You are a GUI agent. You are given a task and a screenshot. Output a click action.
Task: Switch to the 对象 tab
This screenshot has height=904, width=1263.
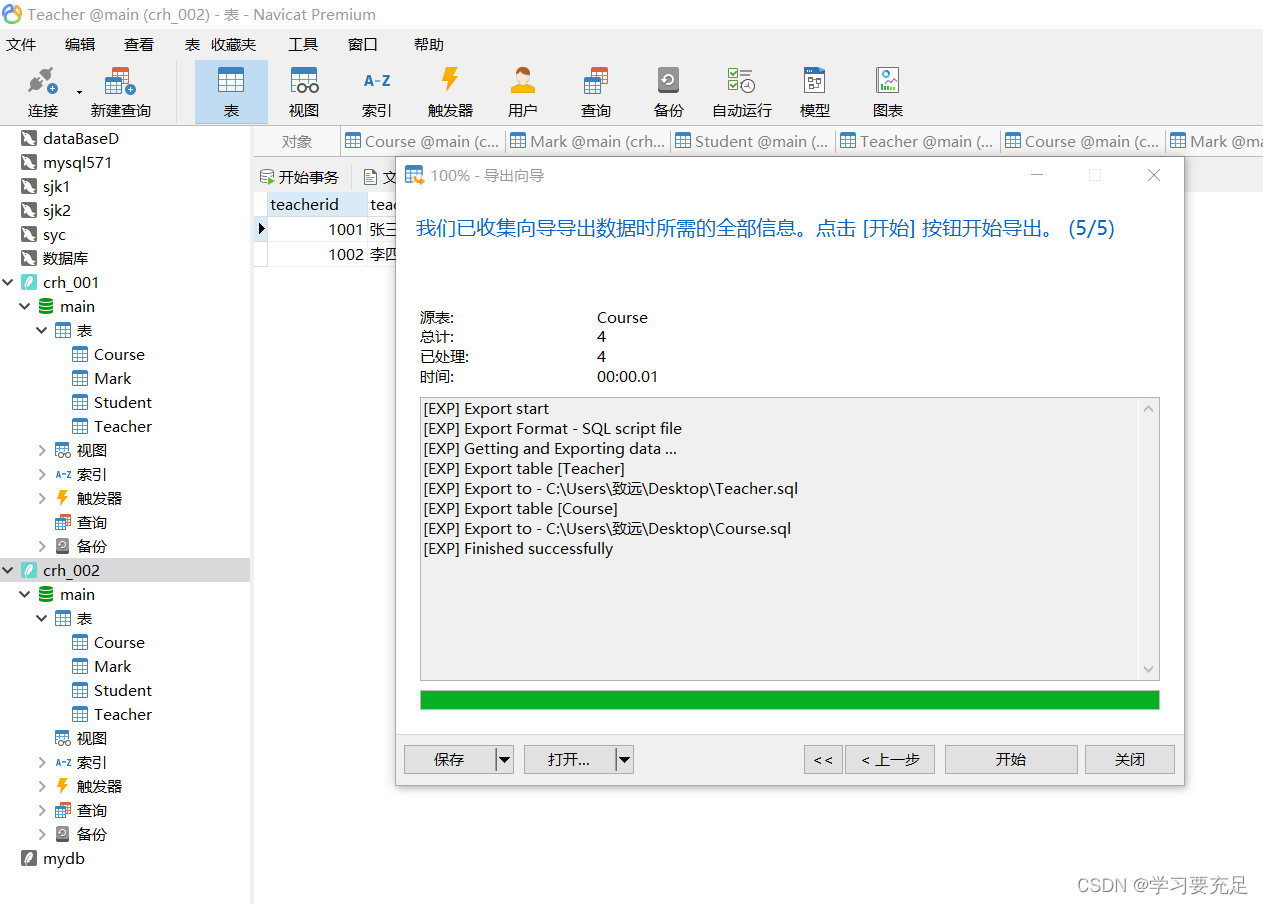(297, 141)
